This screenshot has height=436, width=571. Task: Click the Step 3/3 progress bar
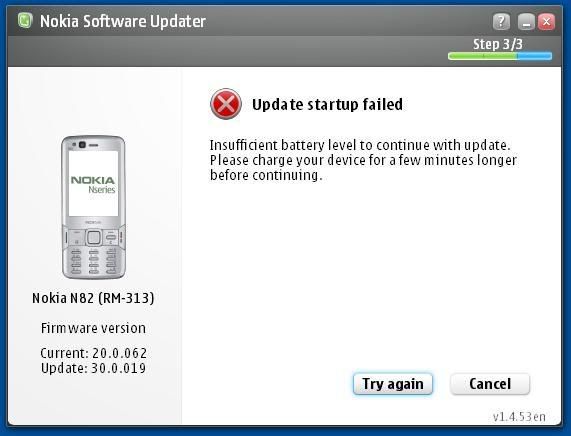coord(500,56)
